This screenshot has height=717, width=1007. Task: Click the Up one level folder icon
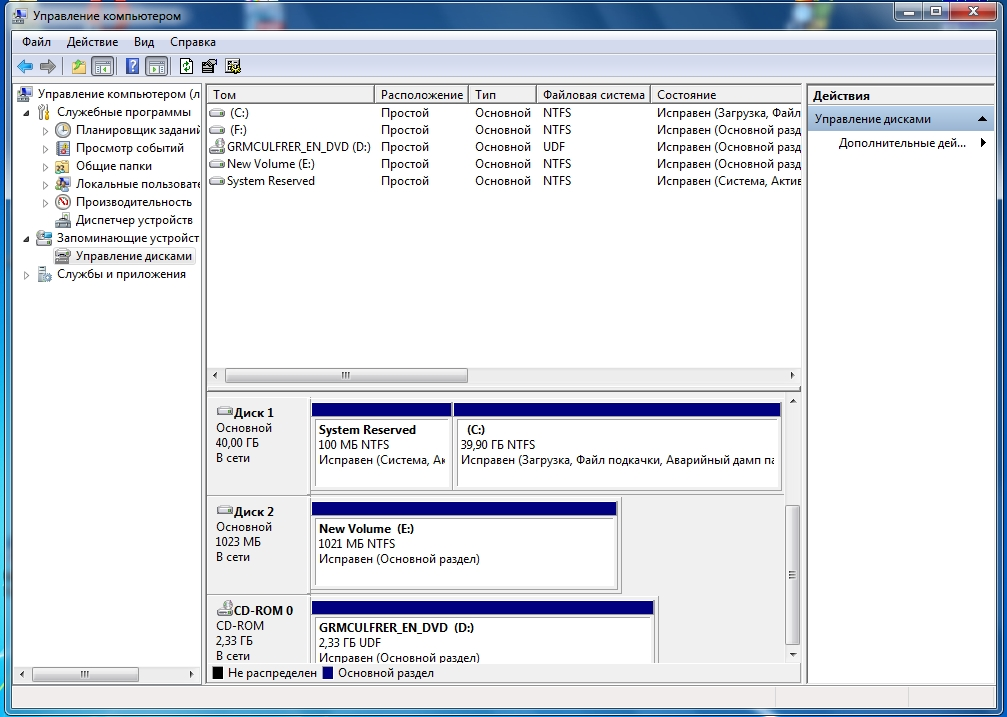(79, 67)
